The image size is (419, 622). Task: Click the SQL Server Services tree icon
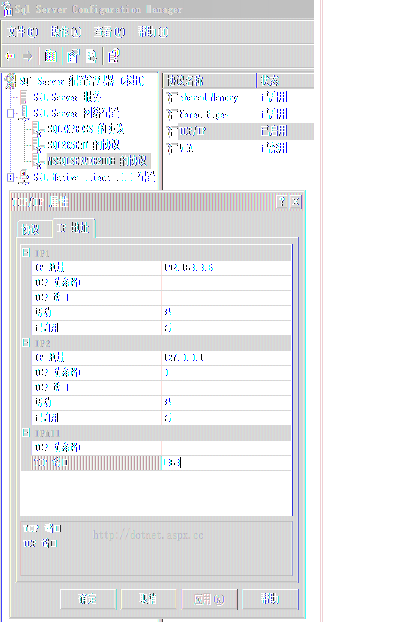tap(24, 96)
